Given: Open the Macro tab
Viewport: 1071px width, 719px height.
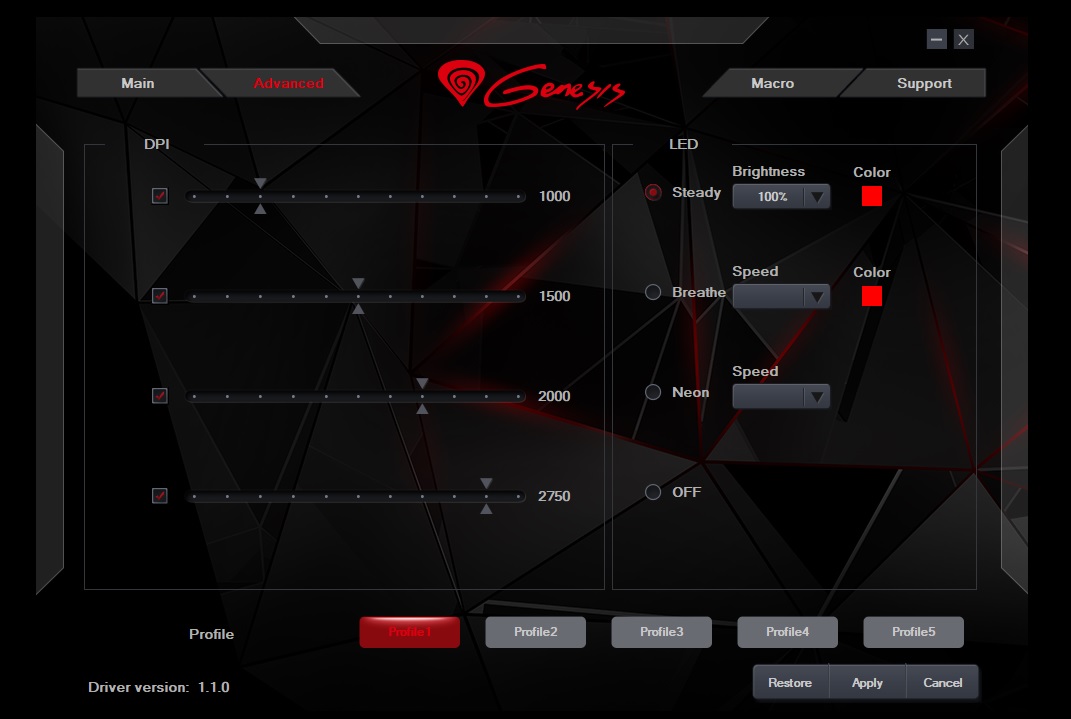Looking at the screenshot, I should coord(773,83).
